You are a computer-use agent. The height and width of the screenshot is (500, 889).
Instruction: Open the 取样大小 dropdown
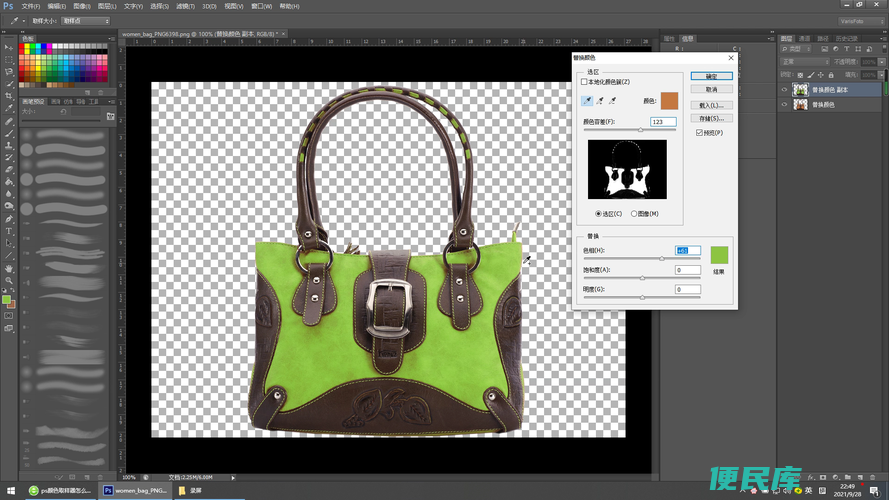[85, 20]
